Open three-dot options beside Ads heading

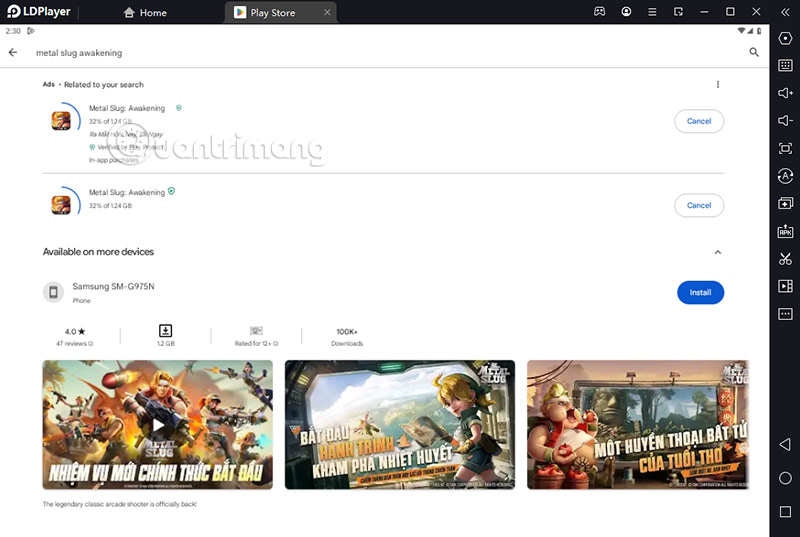(x=718, y=85)
